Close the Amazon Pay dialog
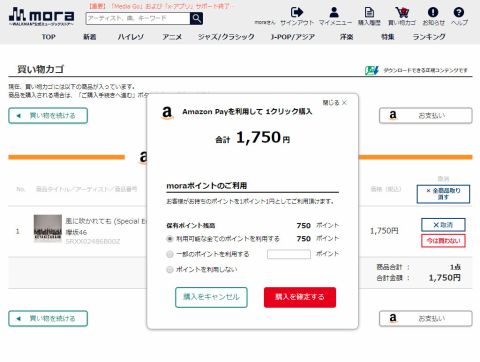 (335, 103)
